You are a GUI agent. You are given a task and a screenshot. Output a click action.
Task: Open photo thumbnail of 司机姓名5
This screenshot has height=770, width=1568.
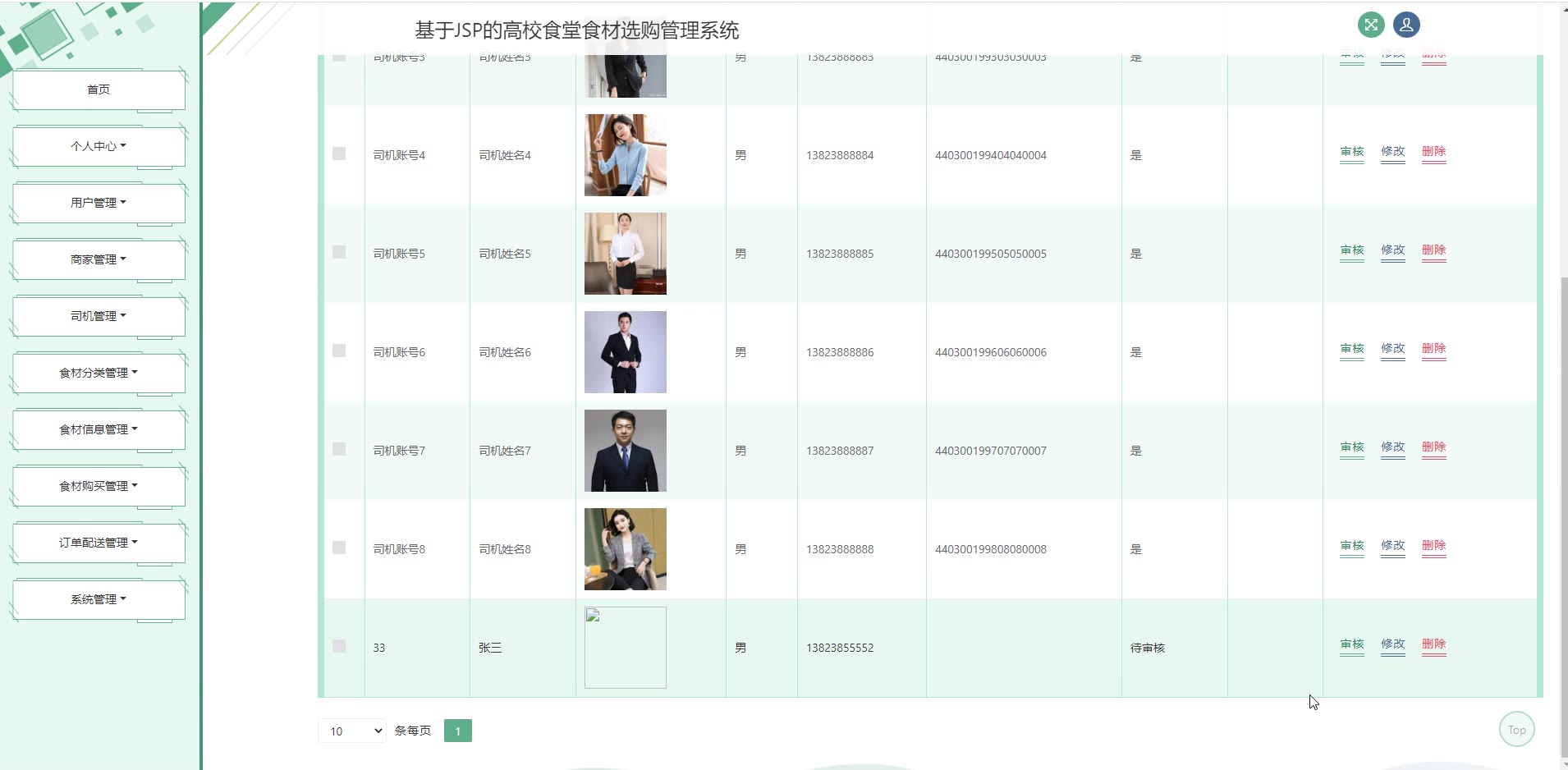(x=626, y=254)
